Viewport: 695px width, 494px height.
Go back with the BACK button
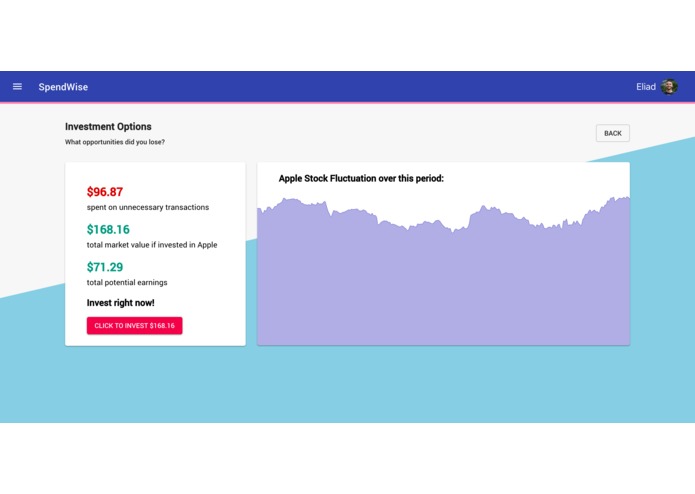coord(613,133)
